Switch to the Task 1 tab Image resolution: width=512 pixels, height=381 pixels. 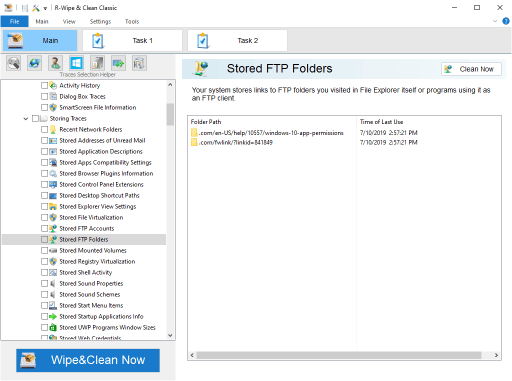click(132, 40)
